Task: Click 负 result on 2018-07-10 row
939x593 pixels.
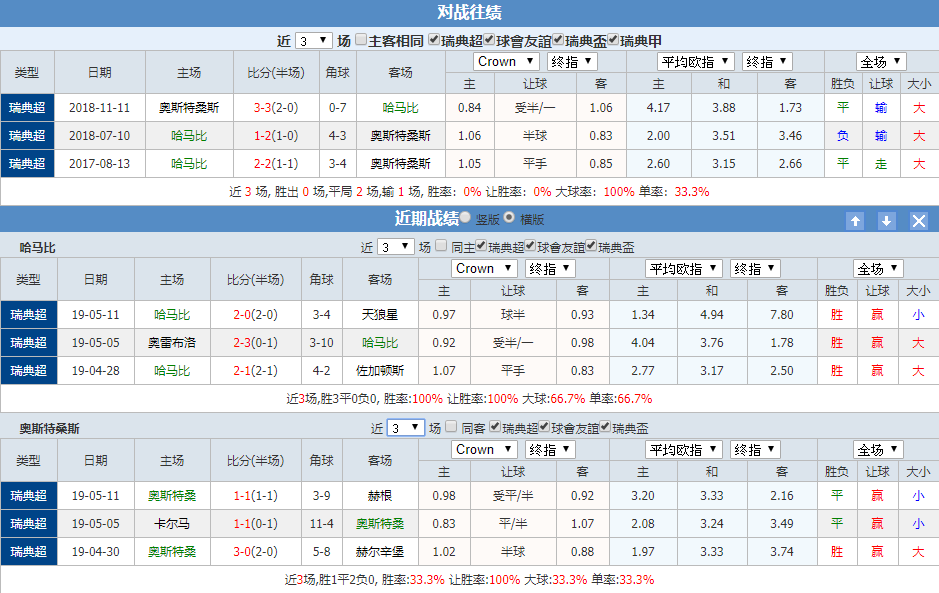Action: 843,136
